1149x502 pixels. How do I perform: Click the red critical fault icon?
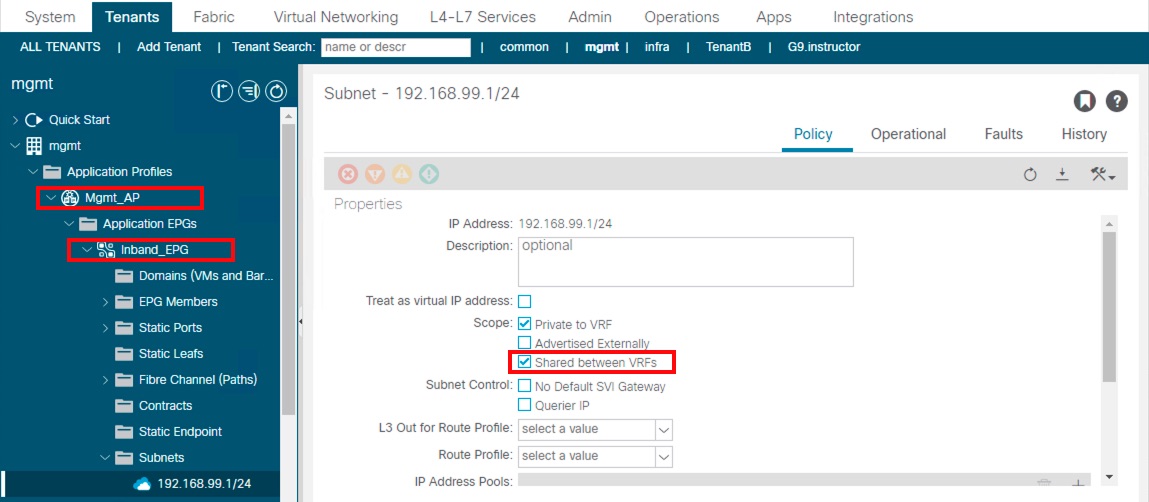(x=348, y=174)
